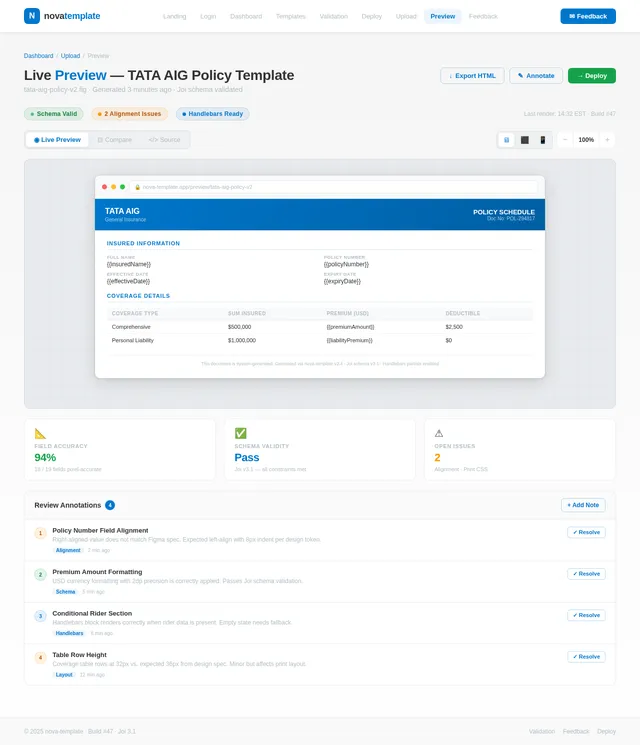Click the 100% zoom value
The width and height of the screenshot is (640, 745).
[x=586, y=140]
